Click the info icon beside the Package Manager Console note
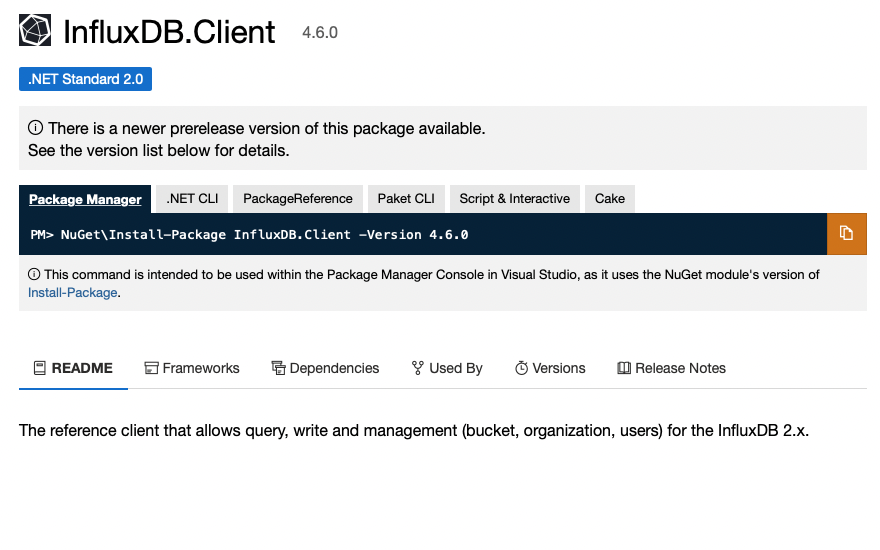The height and width of the screenshot is (550, 880). coord(34,274)
